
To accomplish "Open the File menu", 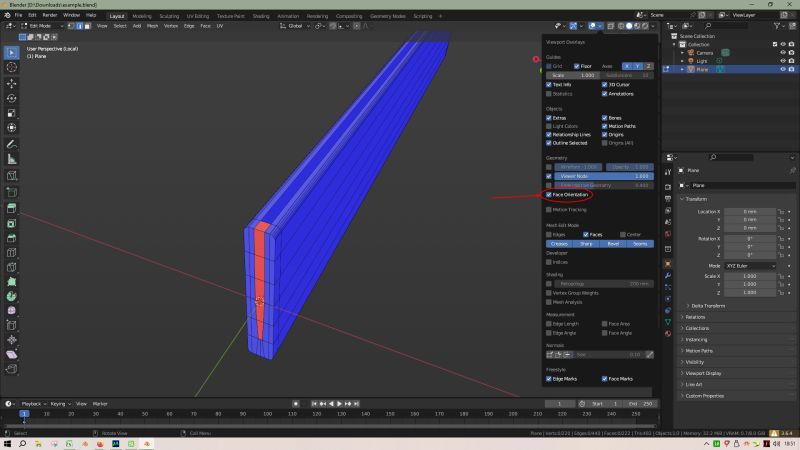I will tap(18, 15).
